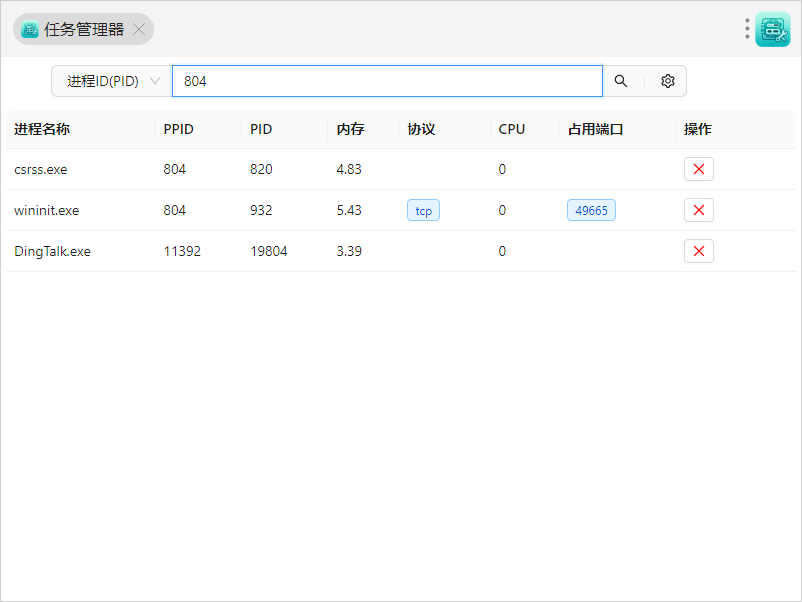Screen dimensions: 802x602
Task: Click the 内存 column header
Action: coord(350,129)
